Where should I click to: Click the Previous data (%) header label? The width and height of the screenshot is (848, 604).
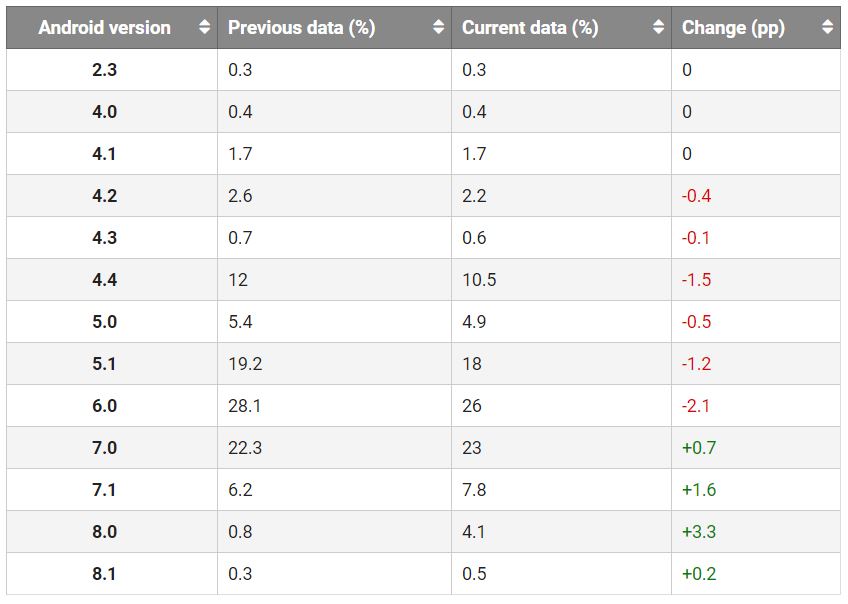(301, 28)
